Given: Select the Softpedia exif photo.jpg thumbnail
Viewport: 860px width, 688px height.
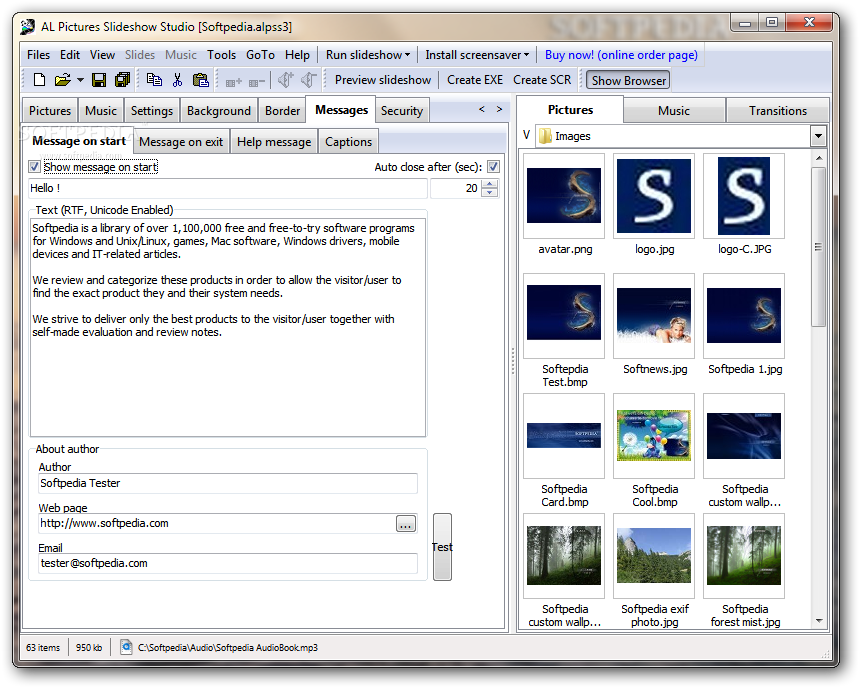Looking at the screenshot, I should click(x=654, y=556).
